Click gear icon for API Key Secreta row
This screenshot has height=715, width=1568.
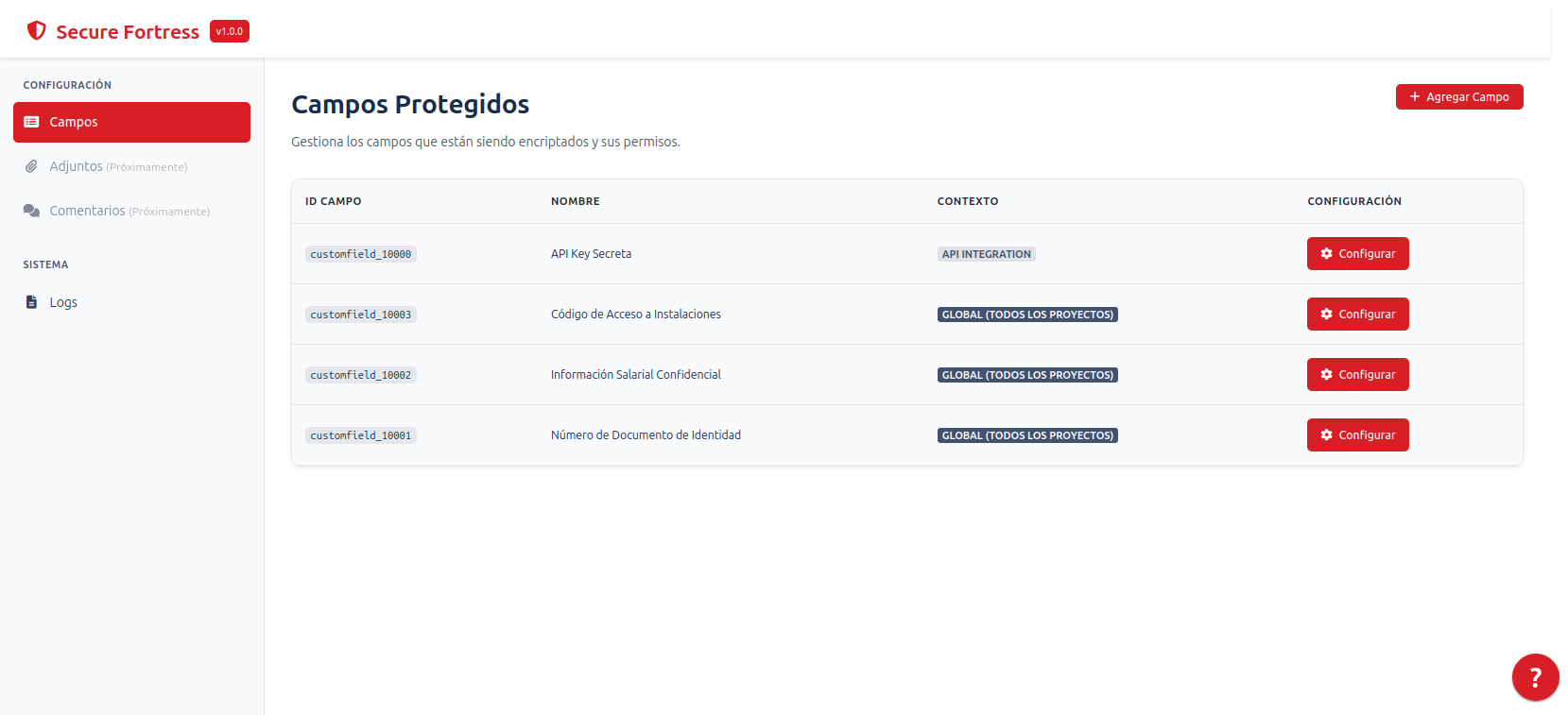(1327, 254)
